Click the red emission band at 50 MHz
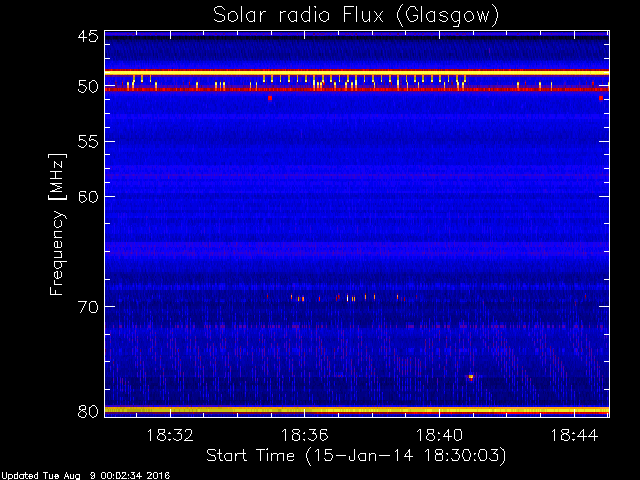The height and width of the screenshot is (480, 640). pos(357,89)
